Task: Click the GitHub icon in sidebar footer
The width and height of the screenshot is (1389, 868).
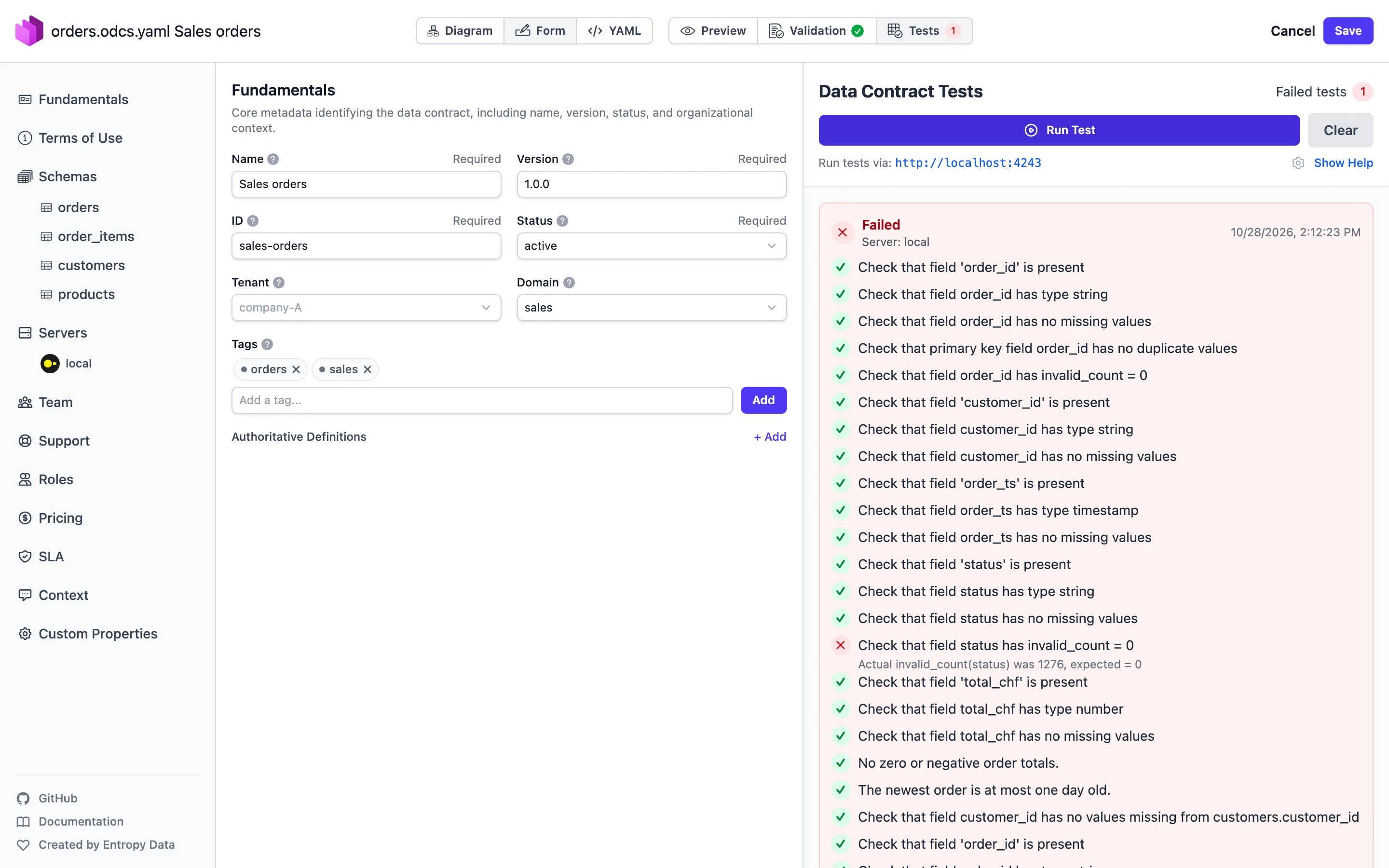Action: point(23,799)
